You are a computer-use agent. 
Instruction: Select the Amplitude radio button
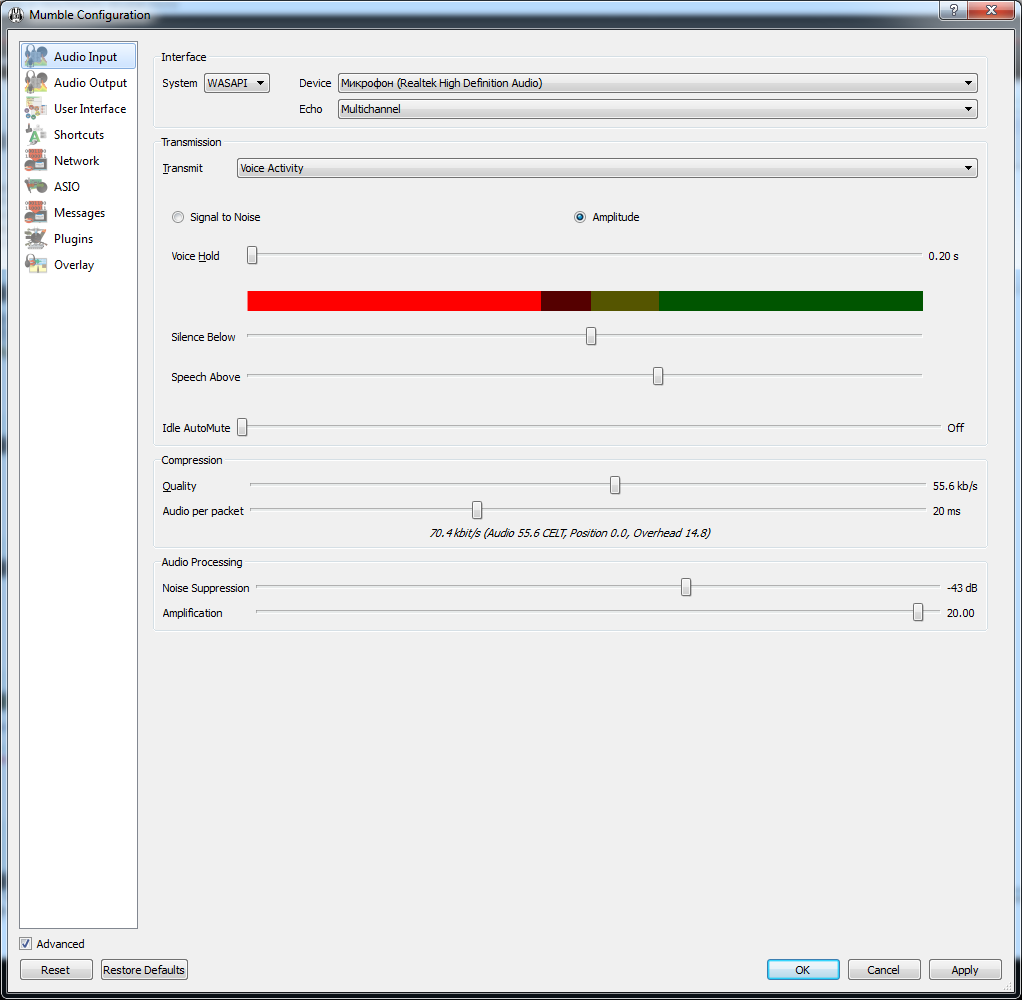coord(579,217)
